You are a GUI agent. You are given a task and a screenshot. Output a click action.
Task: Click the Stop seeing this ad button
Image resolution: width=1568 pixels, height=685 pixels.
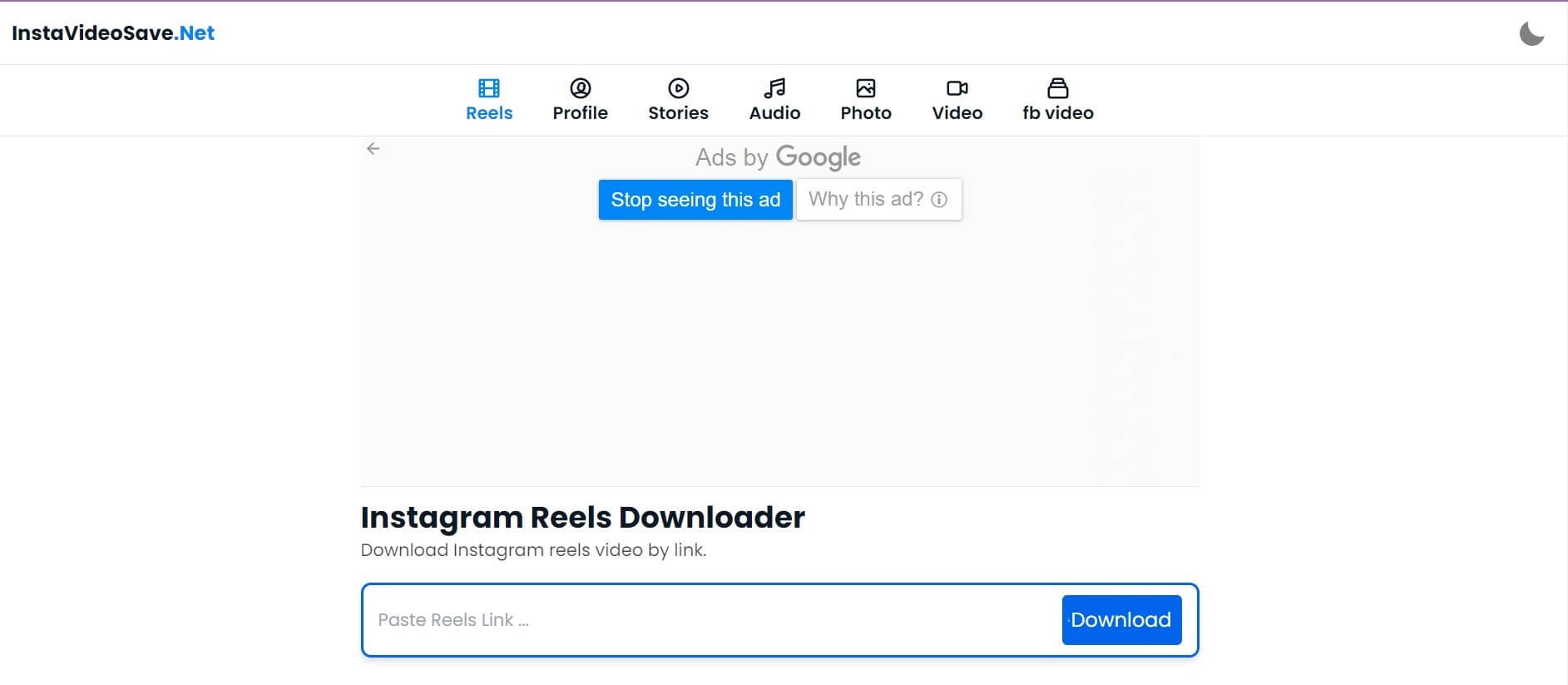click(695, 200)
